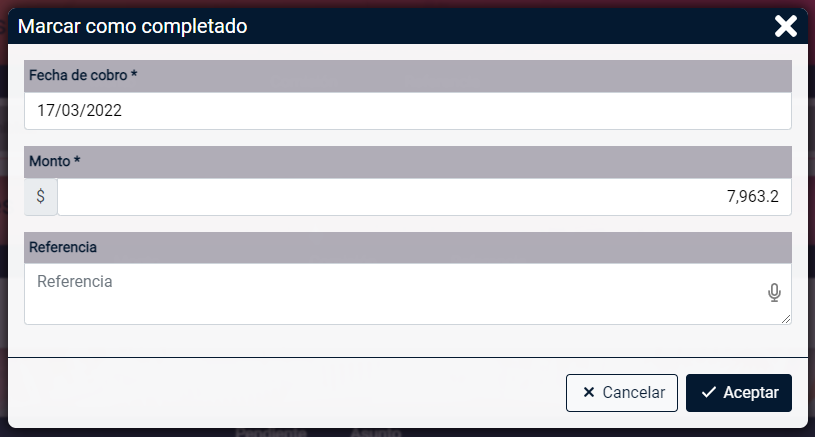Confirm with the Aceptar button
Image resolution: width=815 pixels, height=437 pixels.
tap(739, 393)
